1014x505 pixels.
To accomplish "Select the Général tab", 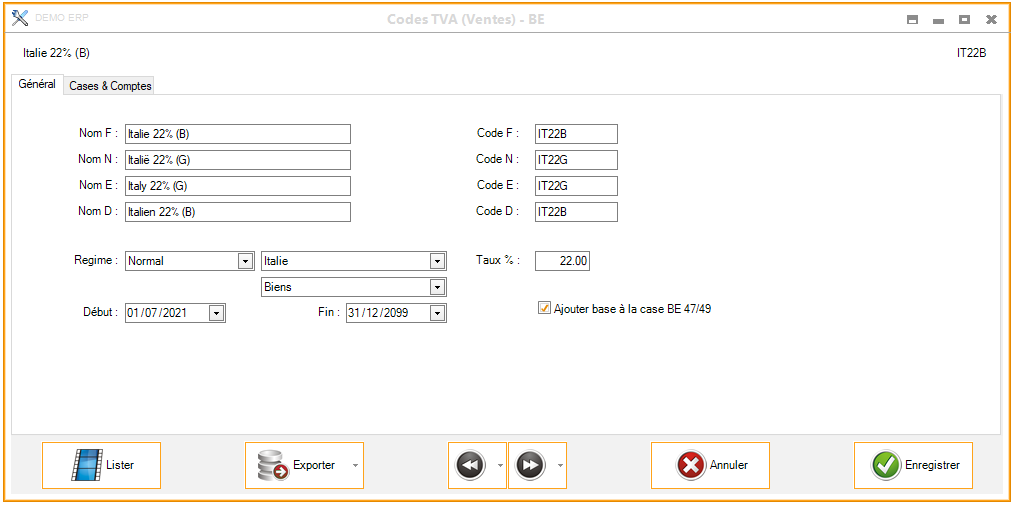I will (37, 85).
